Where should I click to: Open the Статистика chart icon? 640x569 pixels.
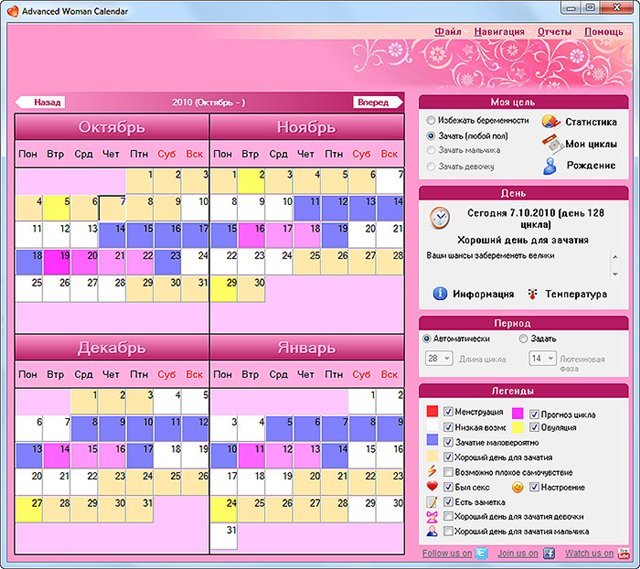[549, 121]
